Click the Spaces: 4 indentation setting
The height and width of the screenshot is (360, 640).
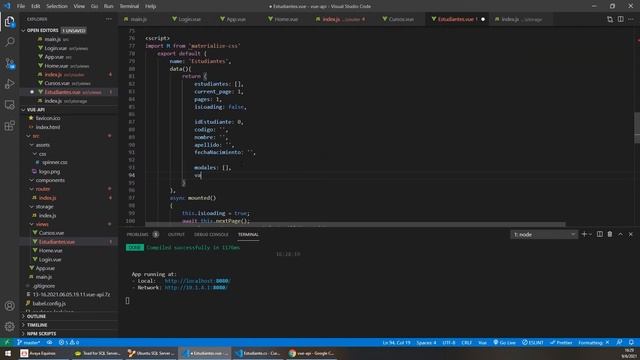click(x=426, y=342)
